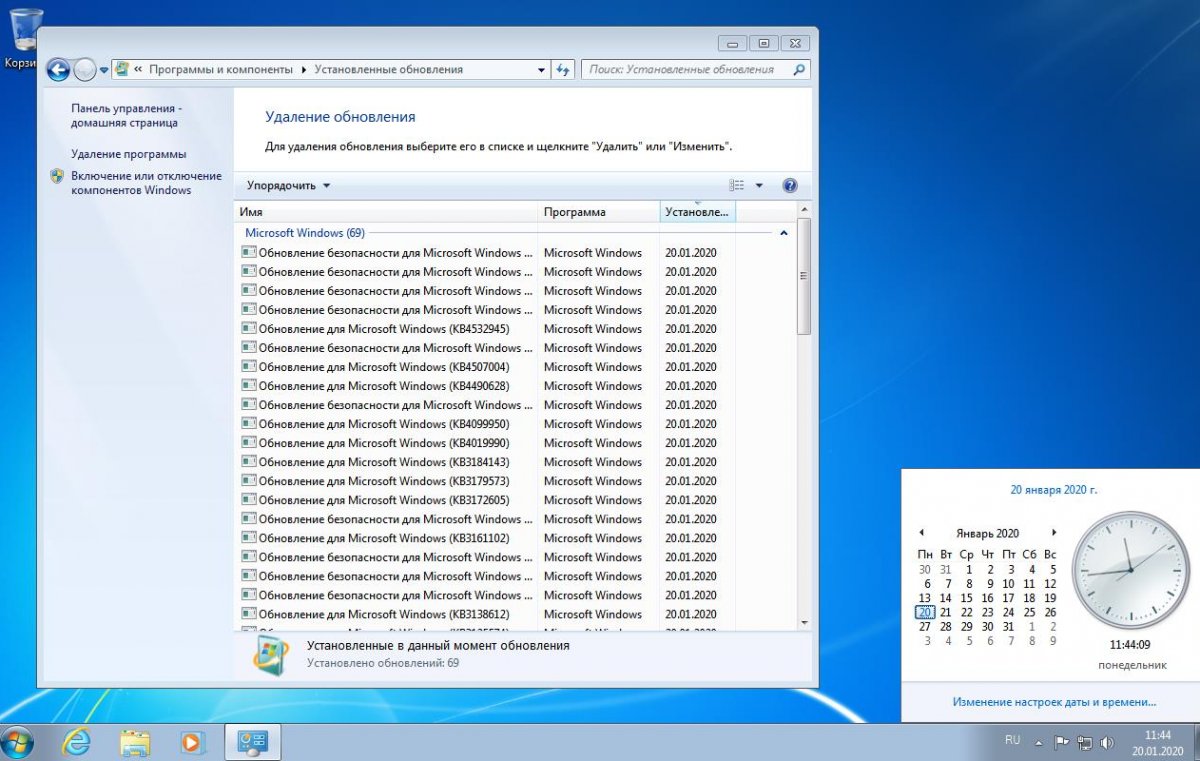Viewport: 1200px width, 761px height.
Task: Sort by 'Имя' column header
Action: click(387, 212)
